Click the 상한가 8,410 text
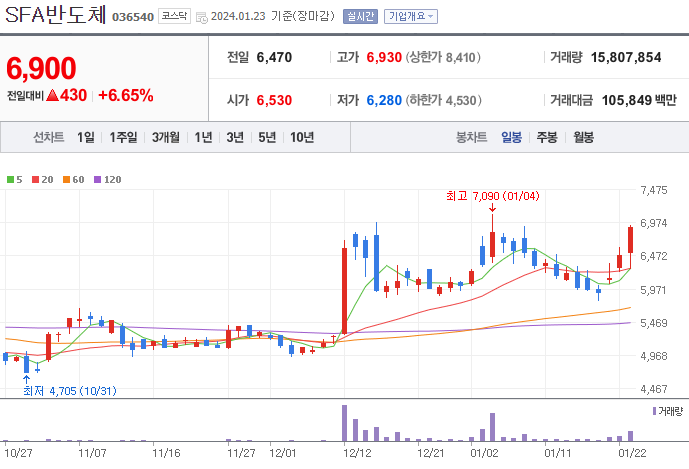Image resolution: width=689 pixels, height=469 pixels. [x=443, y=58]
